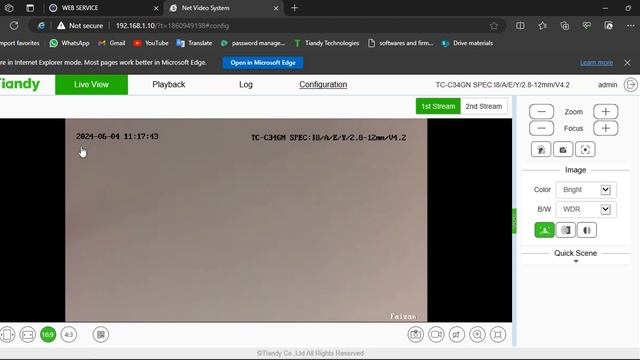Click the Zoom minus button
Viewport: 640px width, 360px height.
[541, 111]
